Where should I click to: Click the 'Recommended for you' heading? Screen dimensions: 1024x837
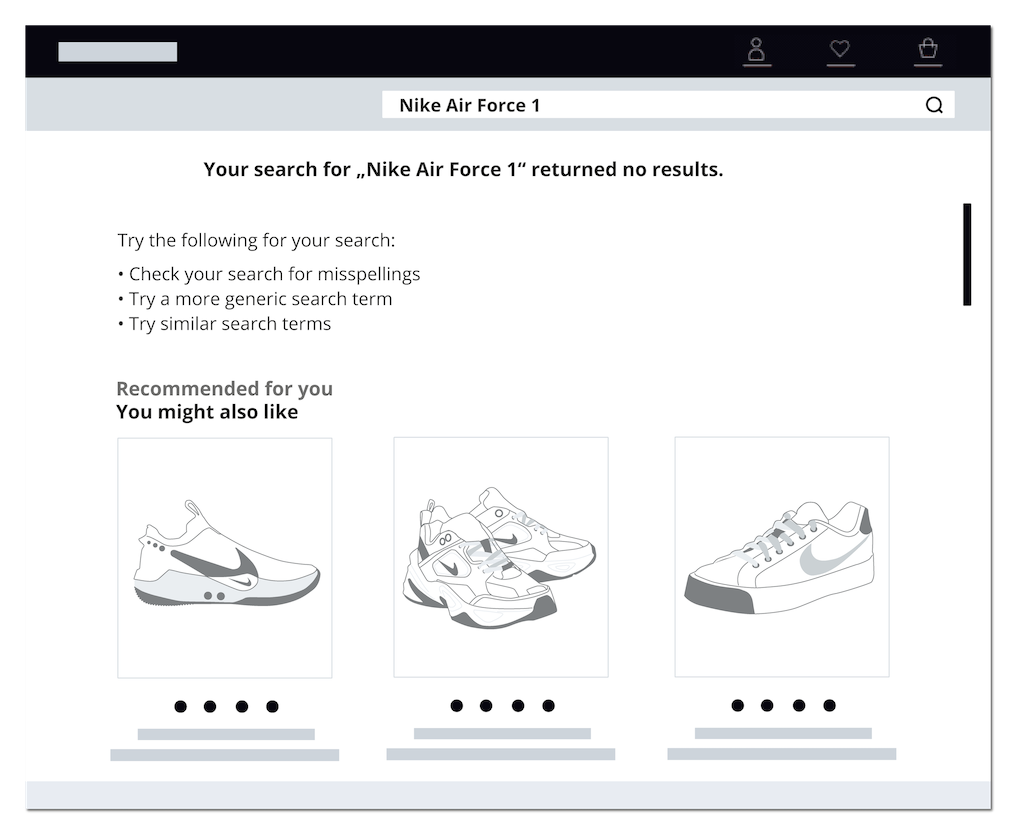[225, 389]
